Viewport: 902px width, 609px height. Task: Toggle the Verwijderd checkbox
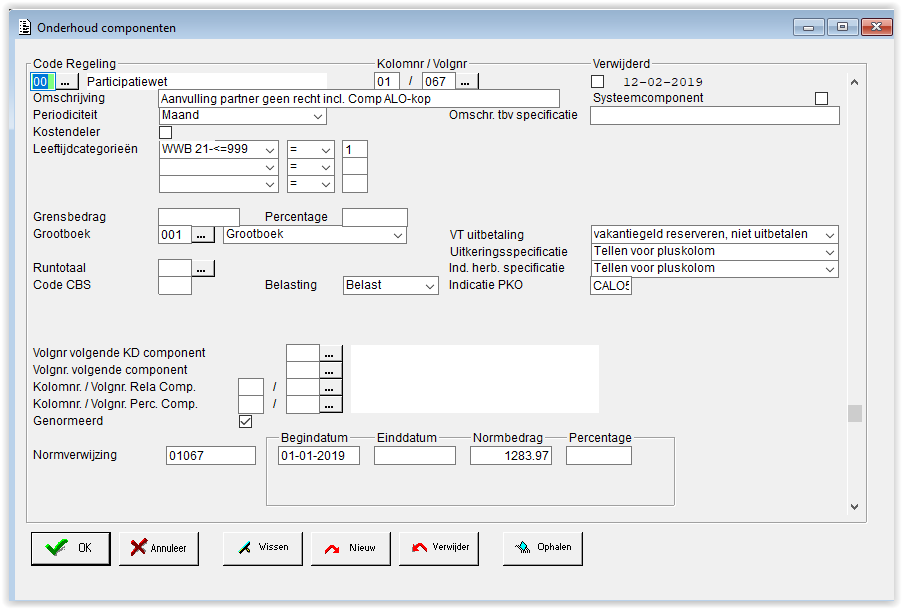point(598,82)
